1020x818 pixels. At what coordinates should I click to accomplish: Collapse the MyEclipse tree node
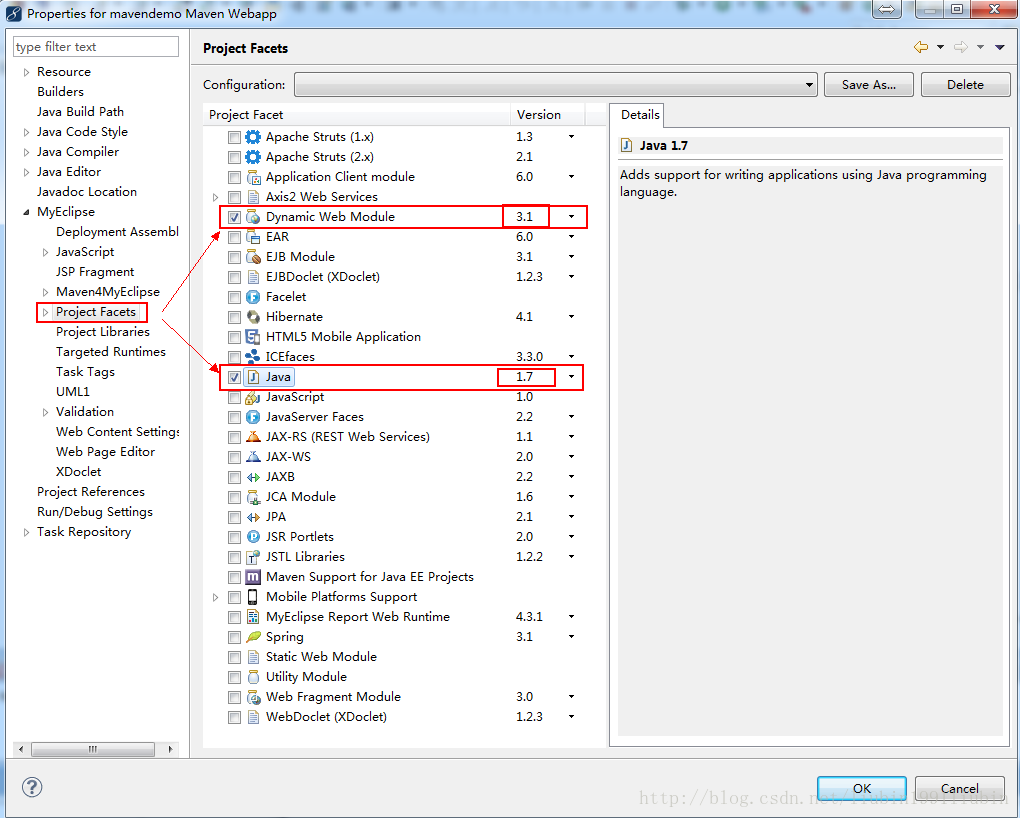click(x=26, y=212)
